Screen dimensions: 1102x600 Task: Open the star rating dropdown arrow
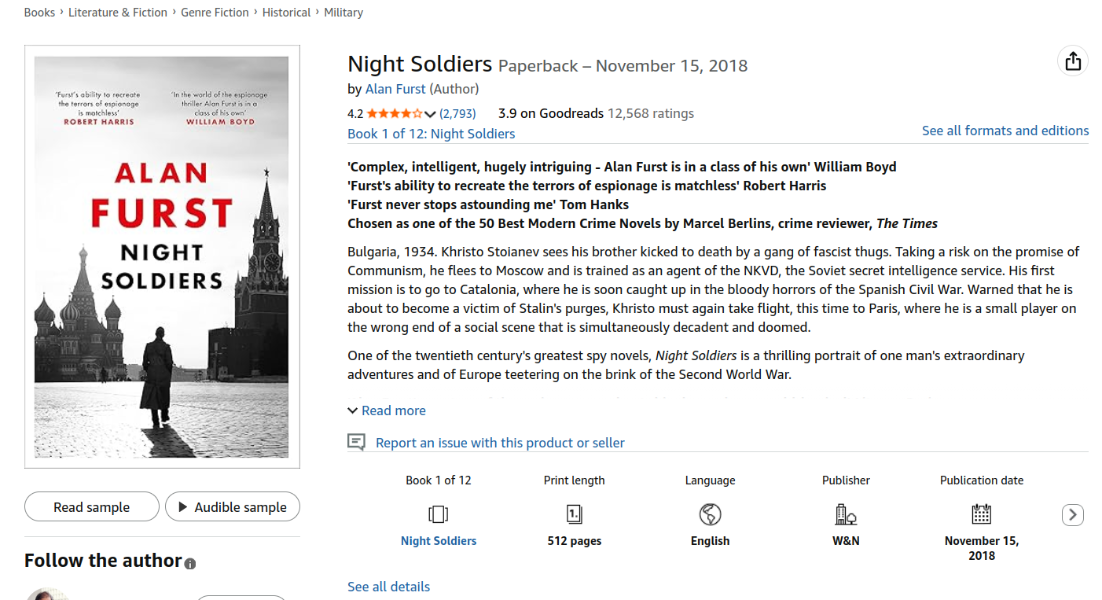(x=430, y=114)
